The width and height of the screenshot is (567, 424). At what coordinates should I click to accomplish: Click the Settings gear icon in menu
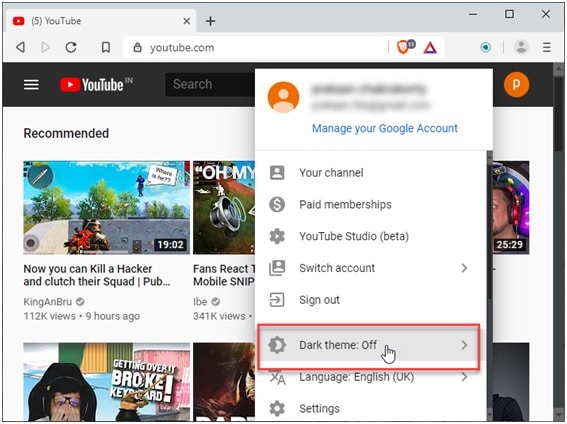coord(277,408)
